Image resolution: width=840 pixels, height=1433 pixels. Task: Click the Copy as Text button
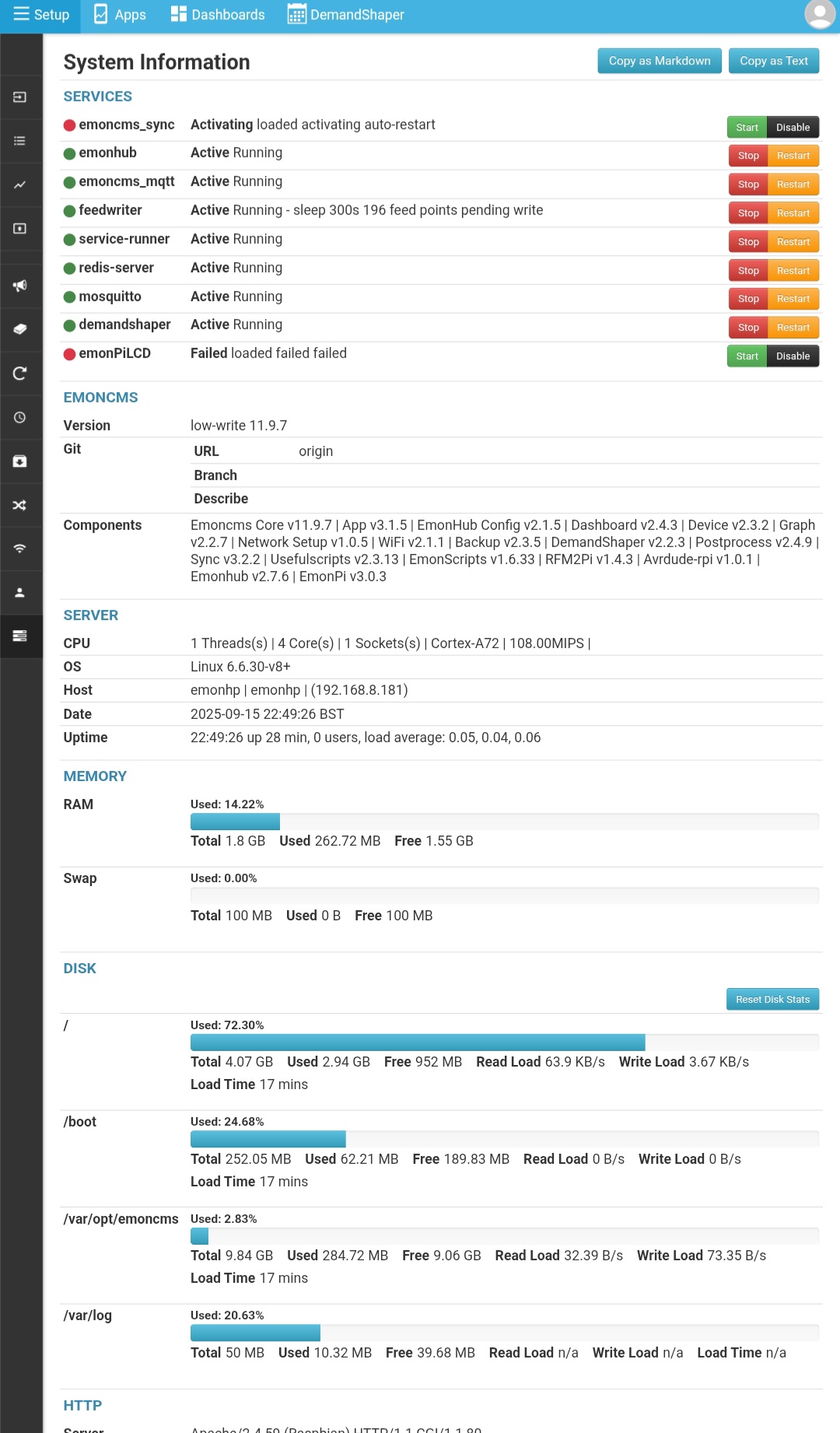pos(773,61)
